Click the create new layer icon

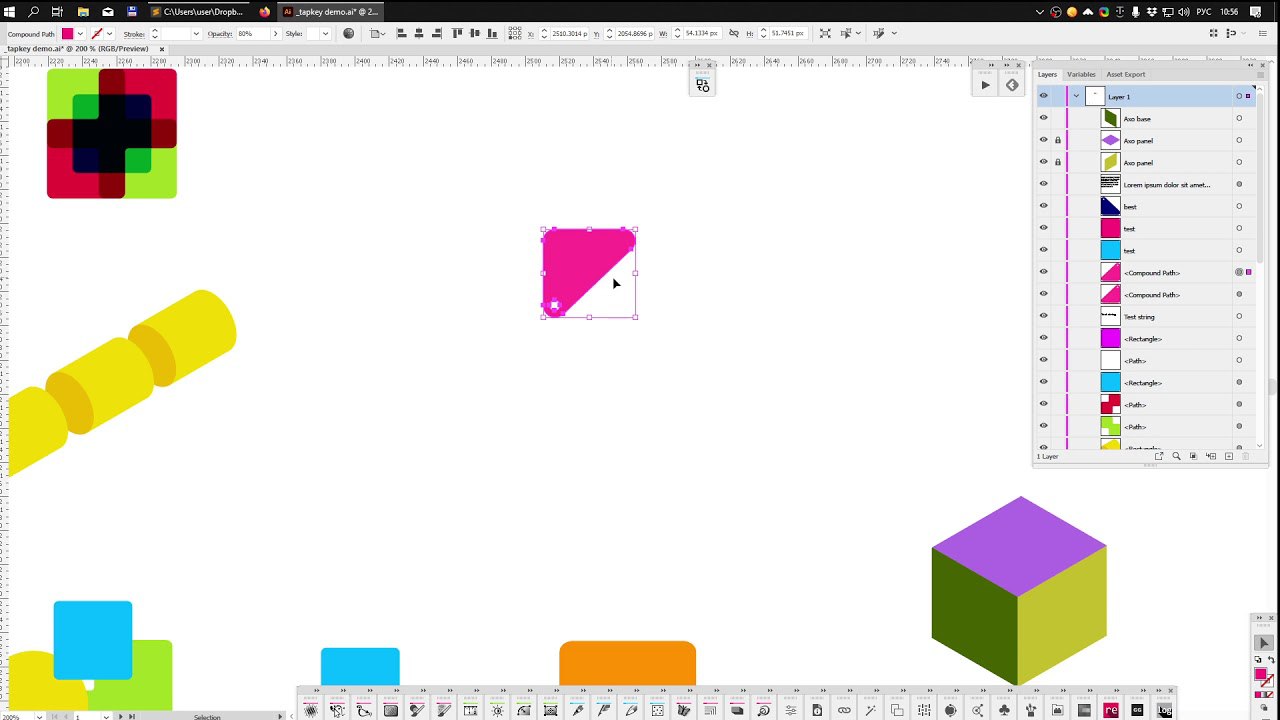pyautogui.click(x=1229, y=456)
